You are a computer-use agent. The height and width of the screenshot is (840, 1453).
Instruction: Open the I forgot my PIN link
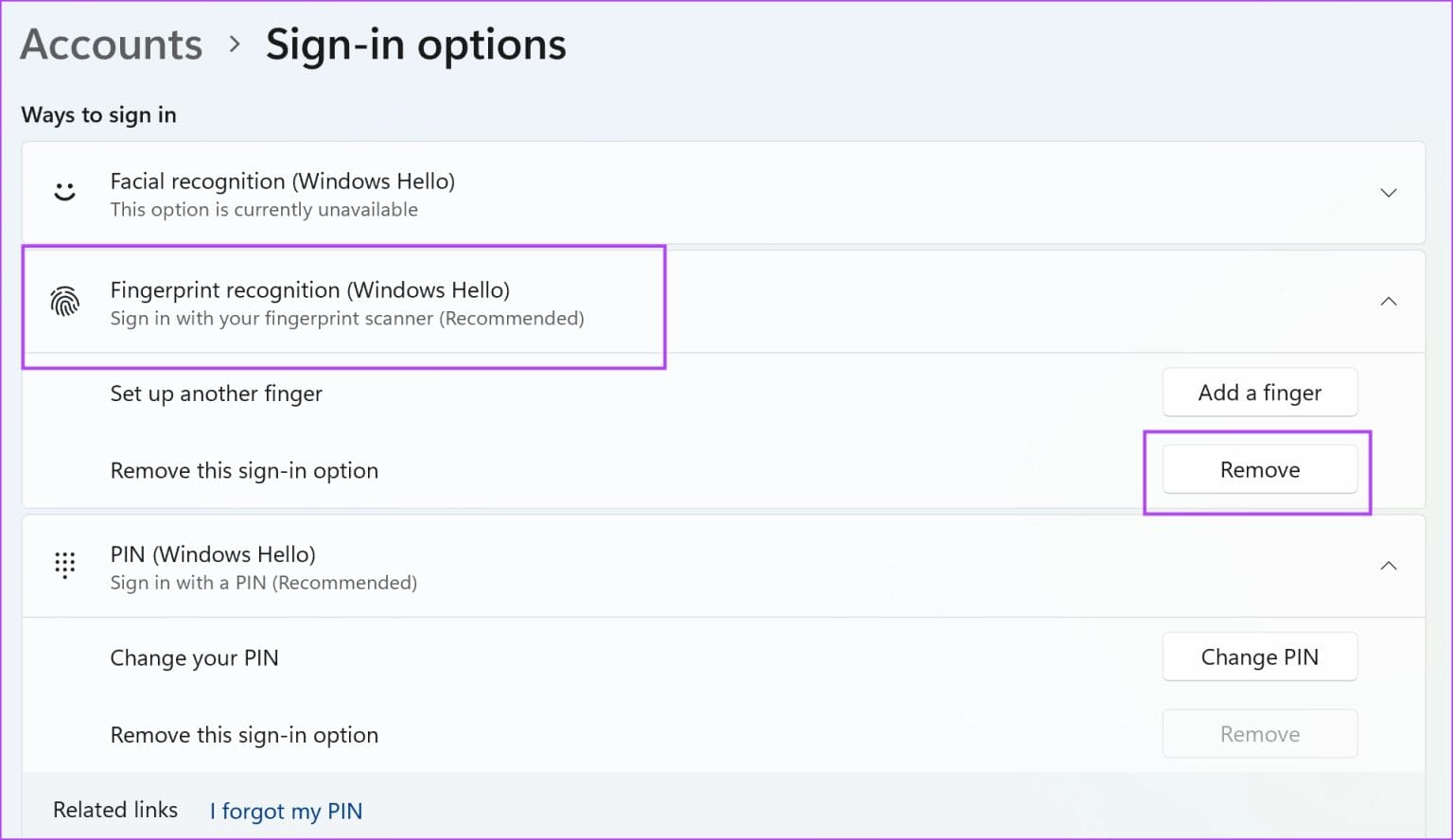tap(285, 811)
